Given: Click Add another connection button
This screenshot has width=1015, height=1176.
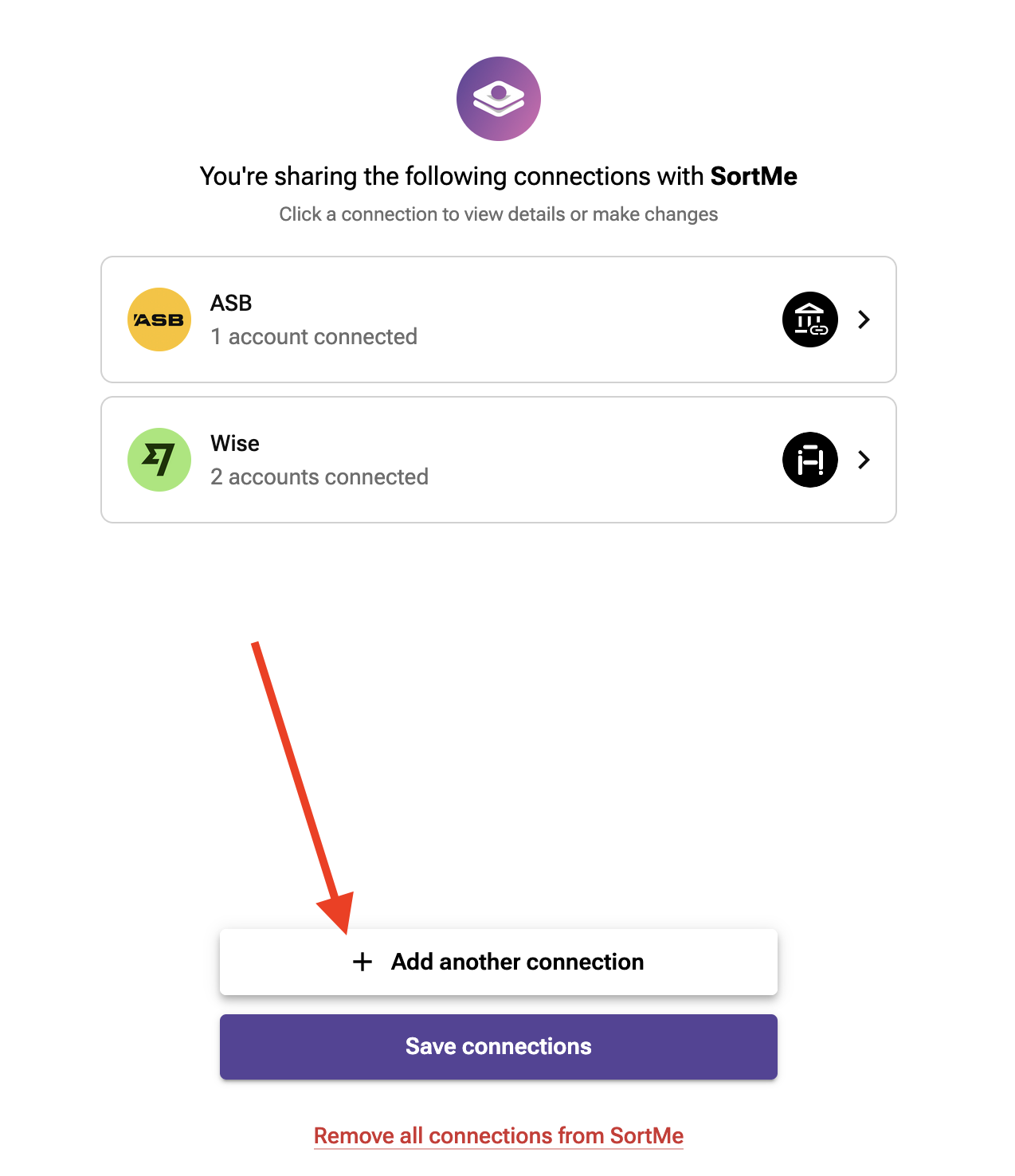Looking at the screenshot, I should (x=499, y=962).
